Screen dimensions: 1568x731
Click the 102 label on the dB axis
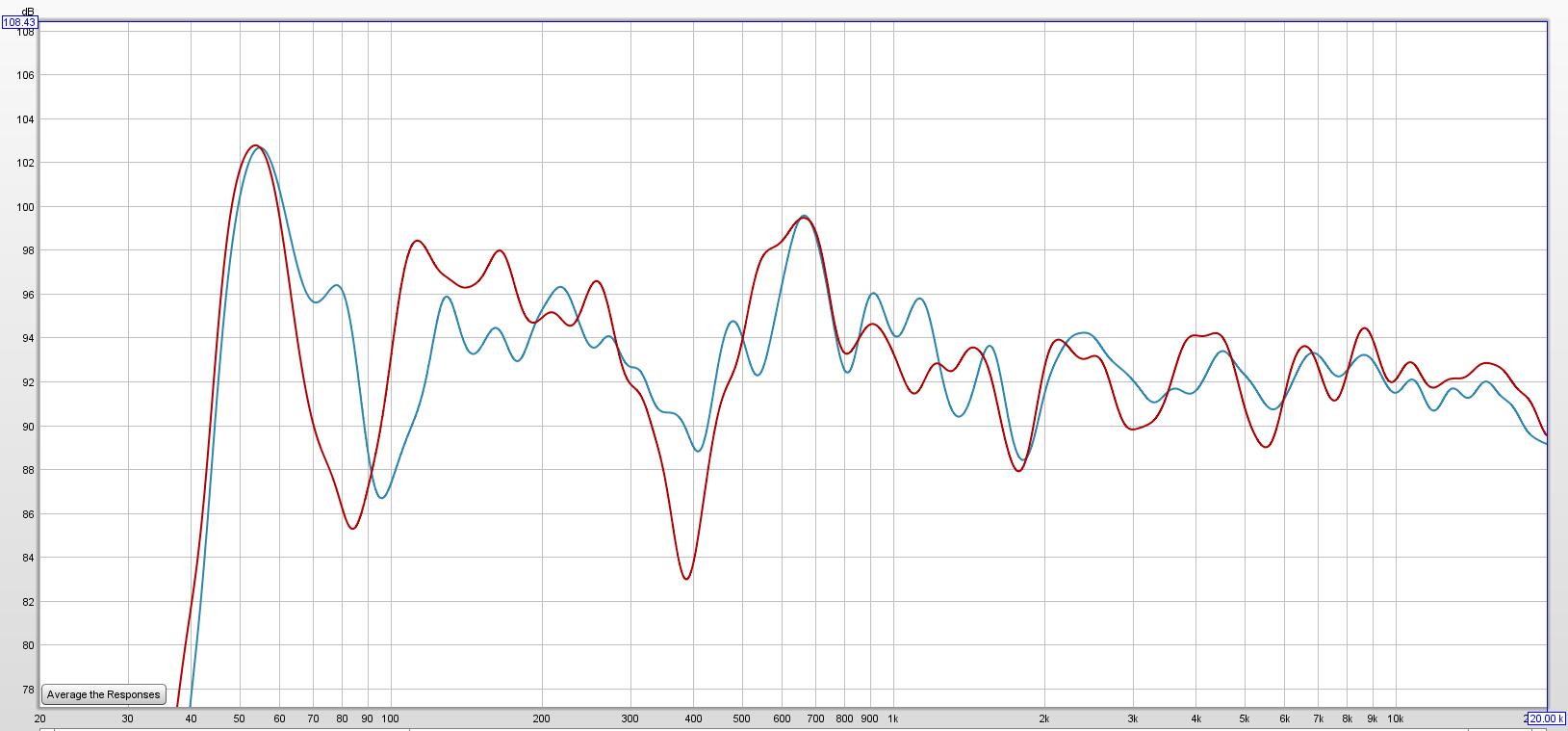point(26,163)
